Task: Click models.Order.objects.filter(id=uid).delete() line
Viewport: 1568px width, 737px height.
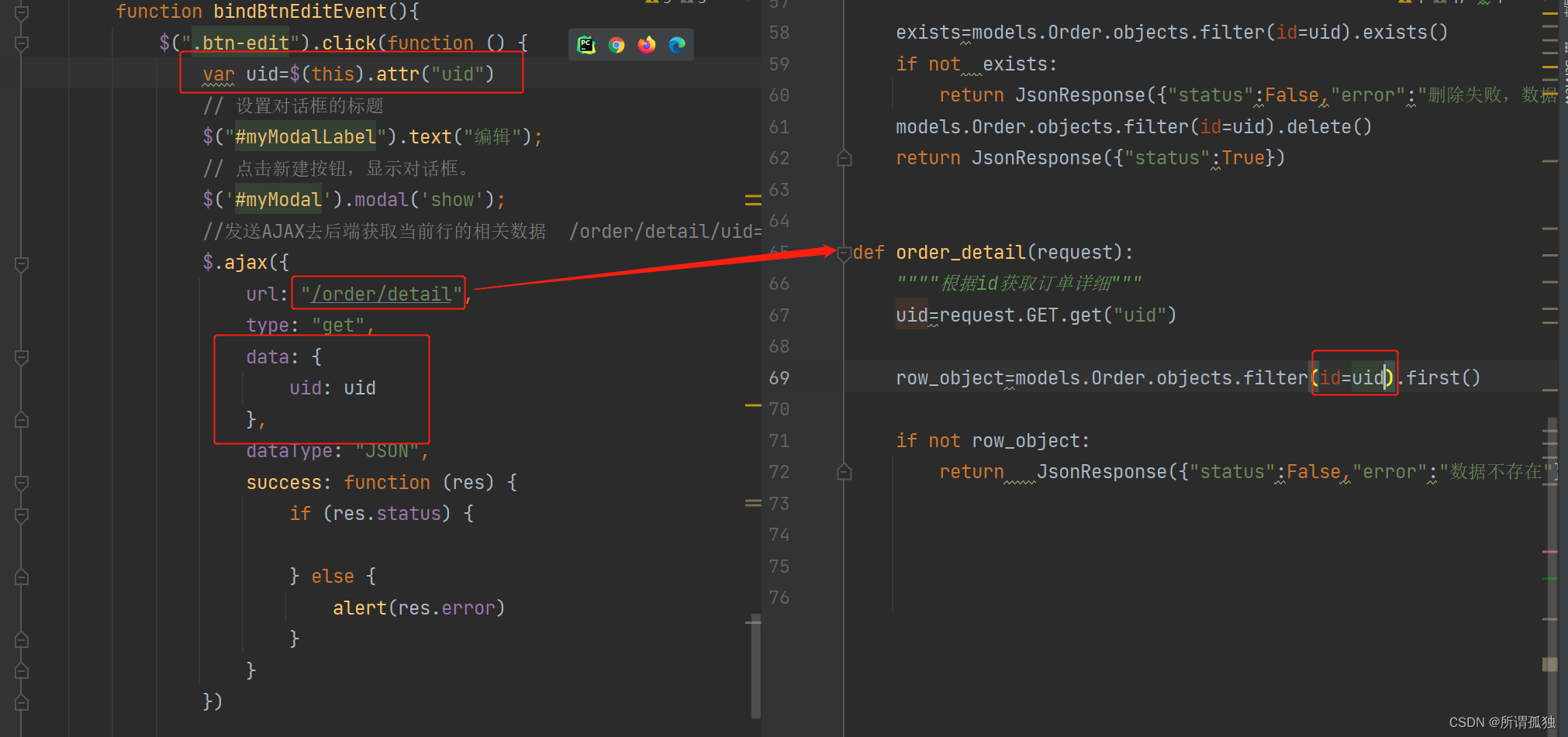Action: click(1134, 127)
